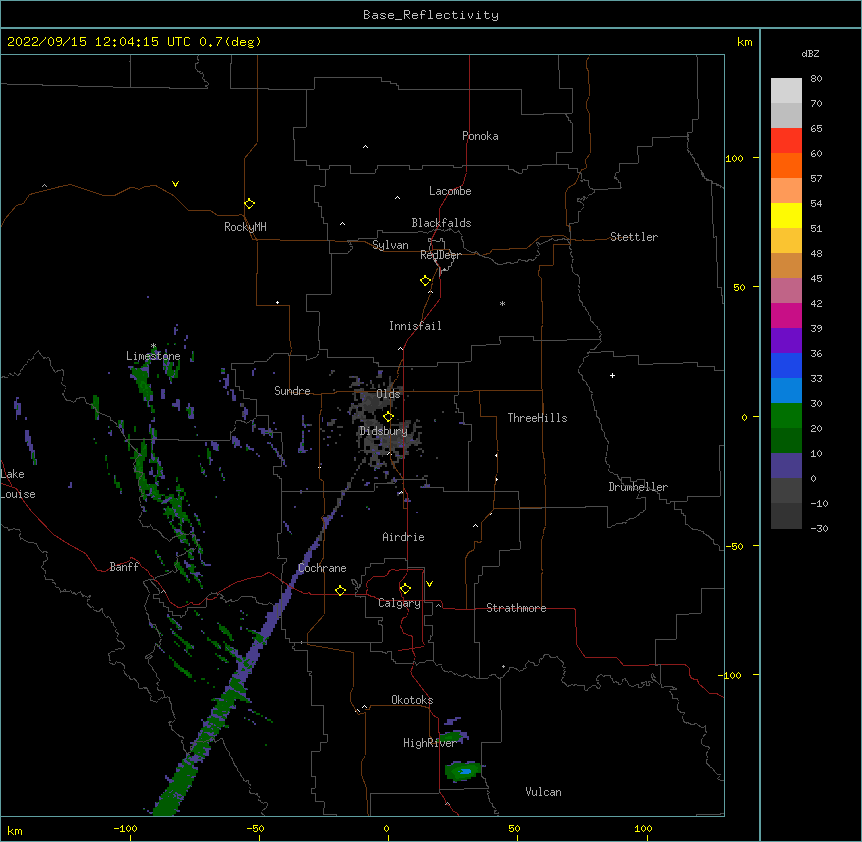Click the -30 value on dBZ scale
862x842 pixels.
point(819,528)
